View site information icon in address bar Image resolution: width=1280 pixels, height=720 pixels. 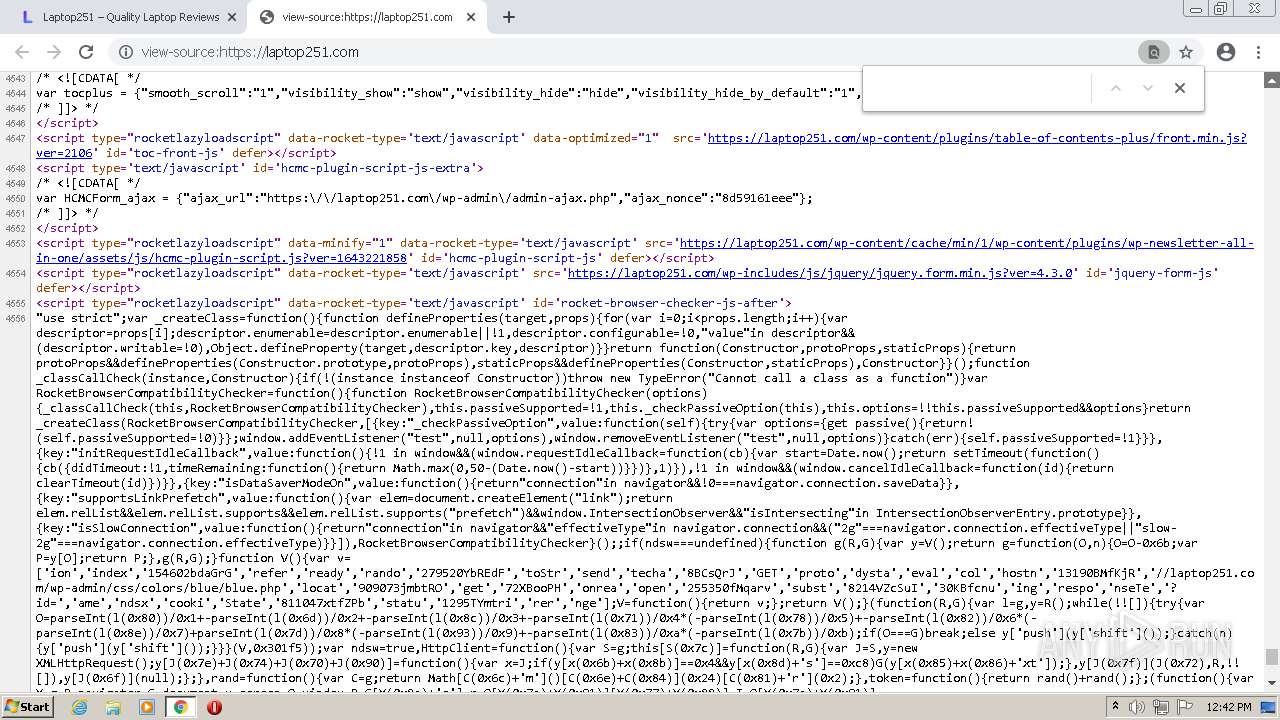[126, 52]
